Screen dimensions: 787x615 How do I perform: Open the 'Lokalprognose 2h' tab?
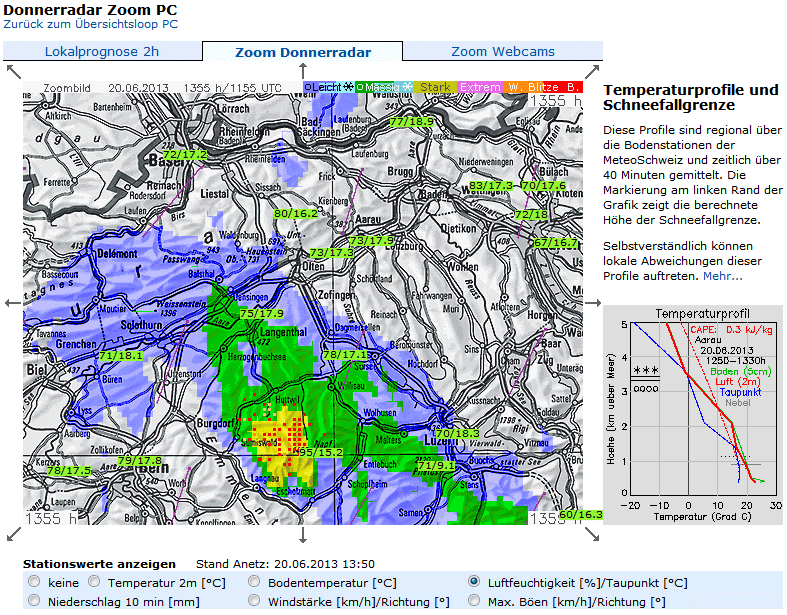(102, 51)
